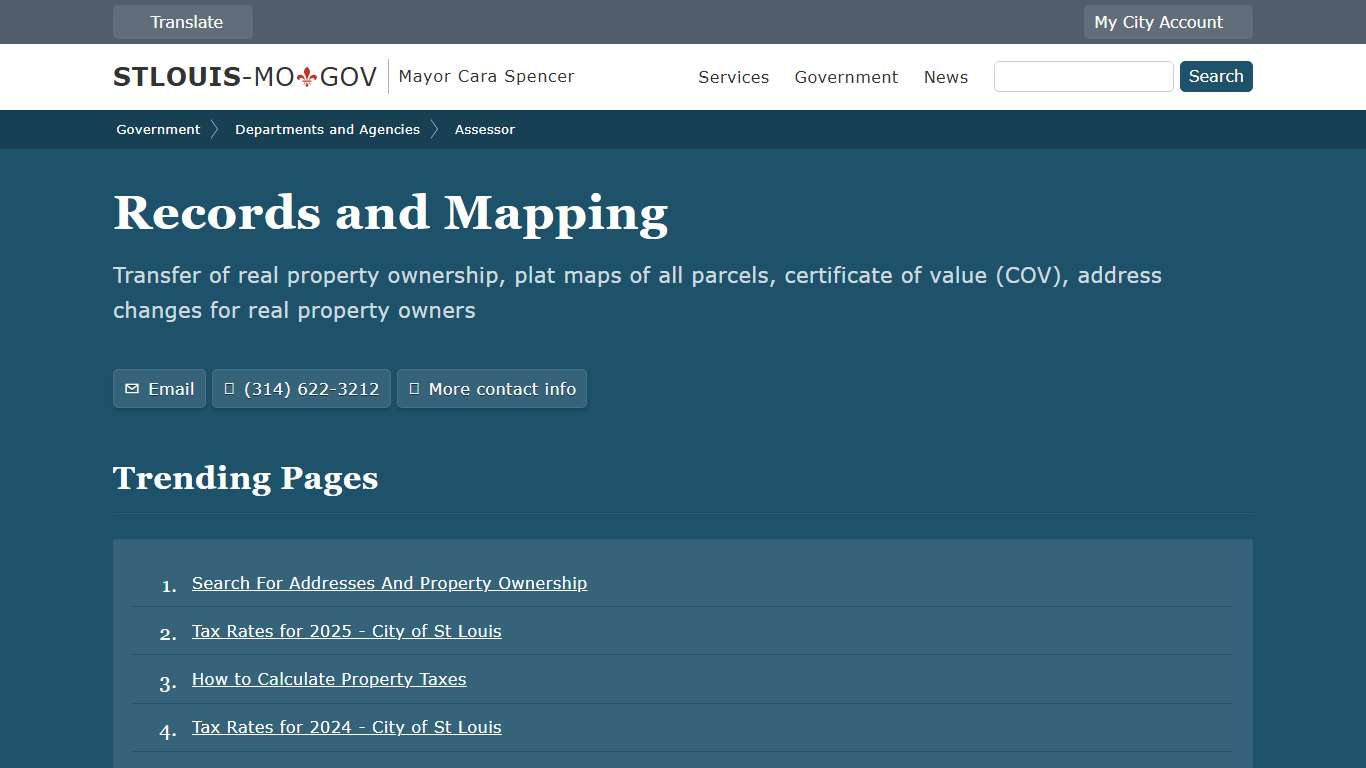Click the Translate button
Screen dimensions: 1366x768
pos(182,21)
